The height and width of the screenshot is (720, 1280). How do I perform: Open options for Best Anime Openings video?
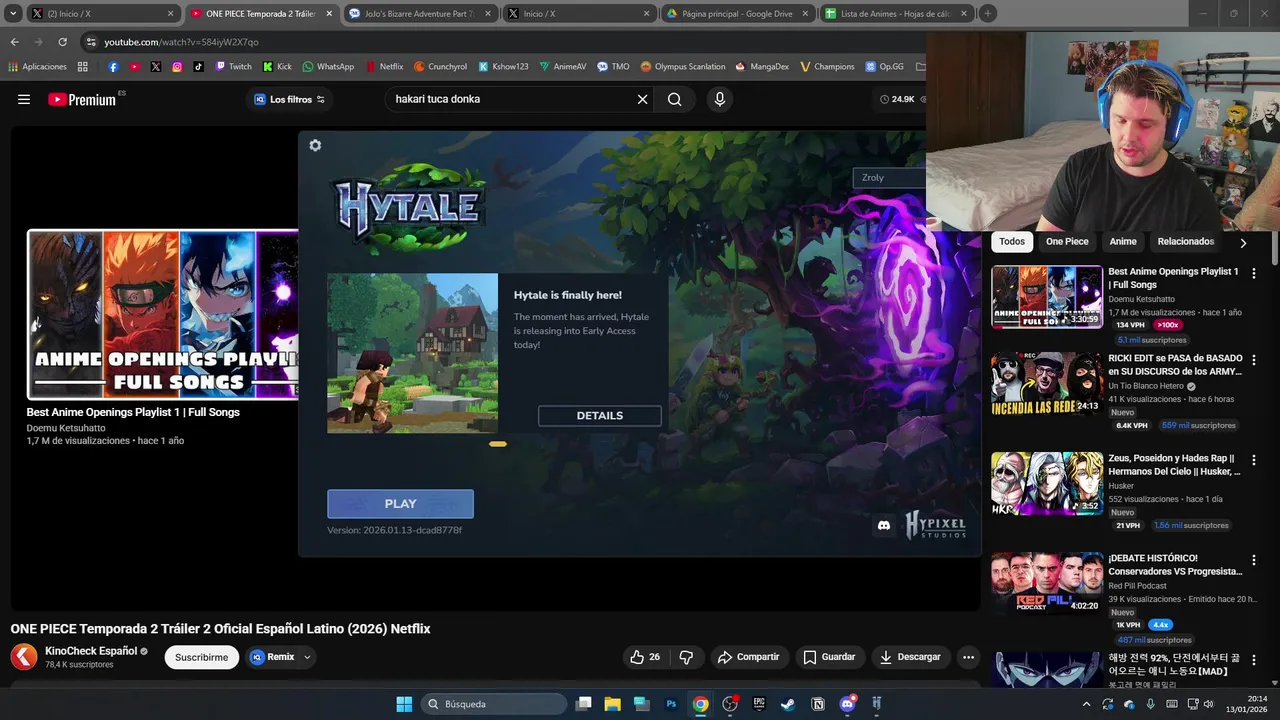pos(1253,273)
